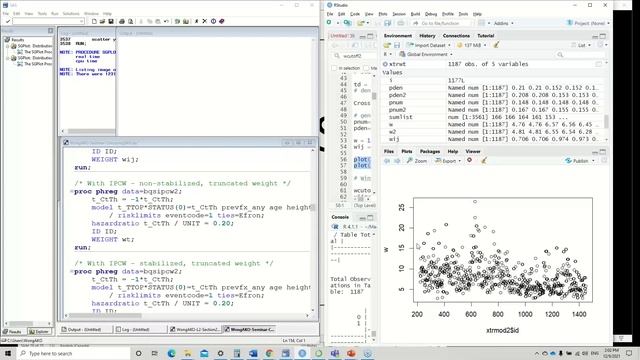Click expand arrow beside xtrwt data frame
Image resolution: width=640 pixels, height=360 pixels.
385,64
